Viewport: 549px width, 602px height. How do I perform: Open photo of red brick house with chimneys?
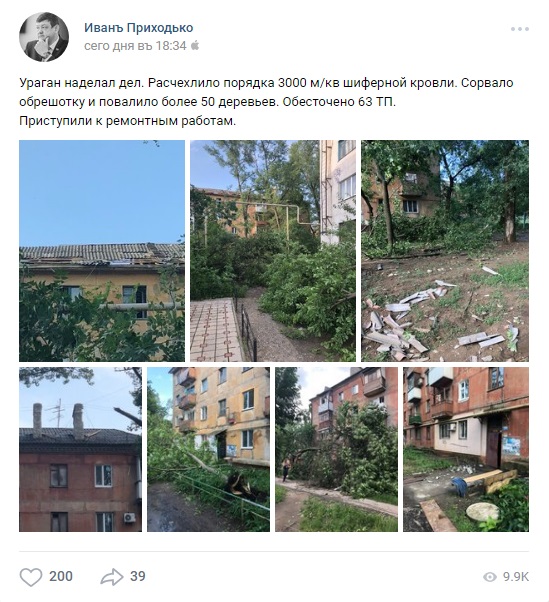coord(80,449)
